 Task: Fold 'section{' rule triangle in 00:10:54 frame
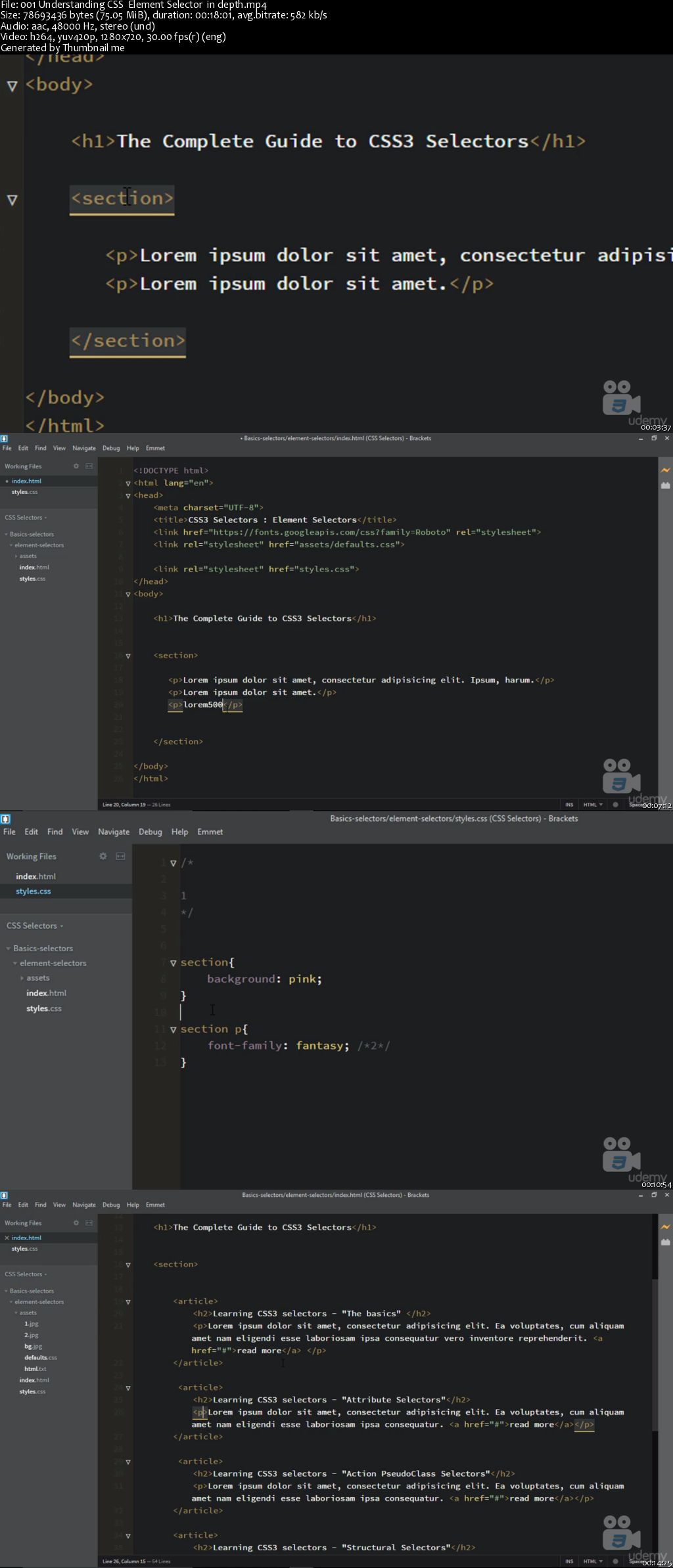tap(174, 963)
